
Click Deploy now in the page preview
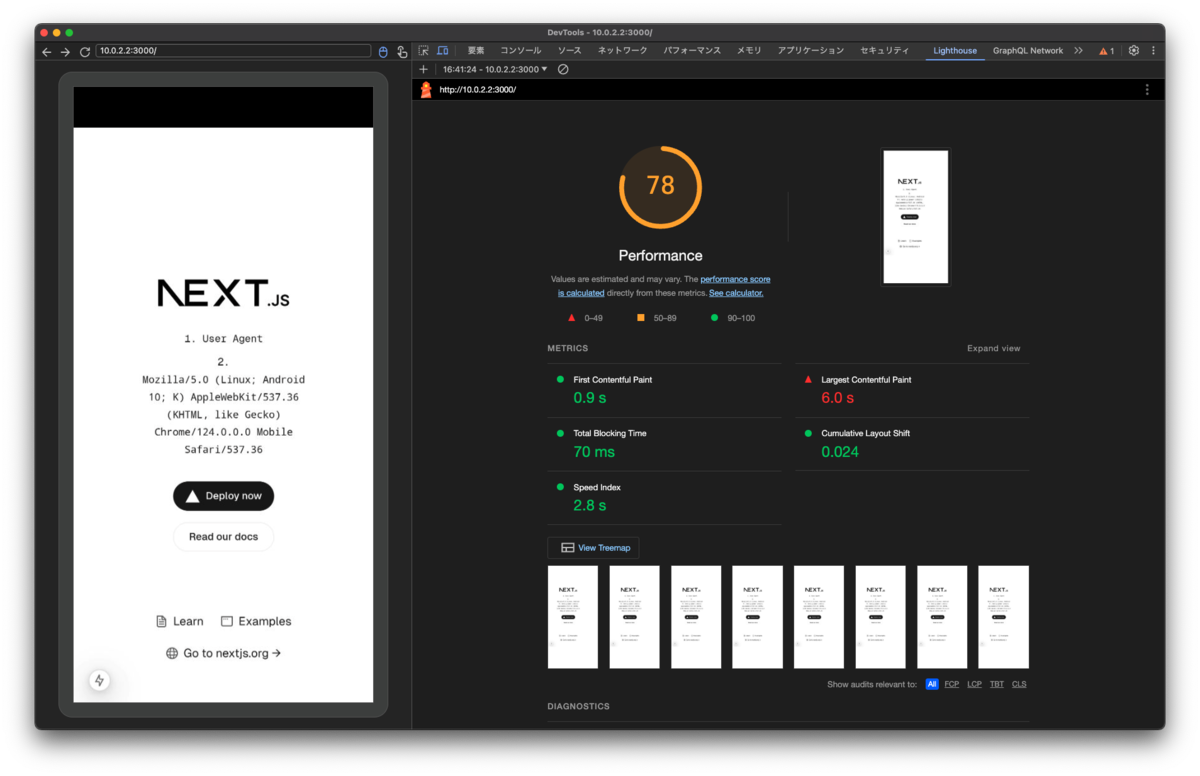(223, 496)
